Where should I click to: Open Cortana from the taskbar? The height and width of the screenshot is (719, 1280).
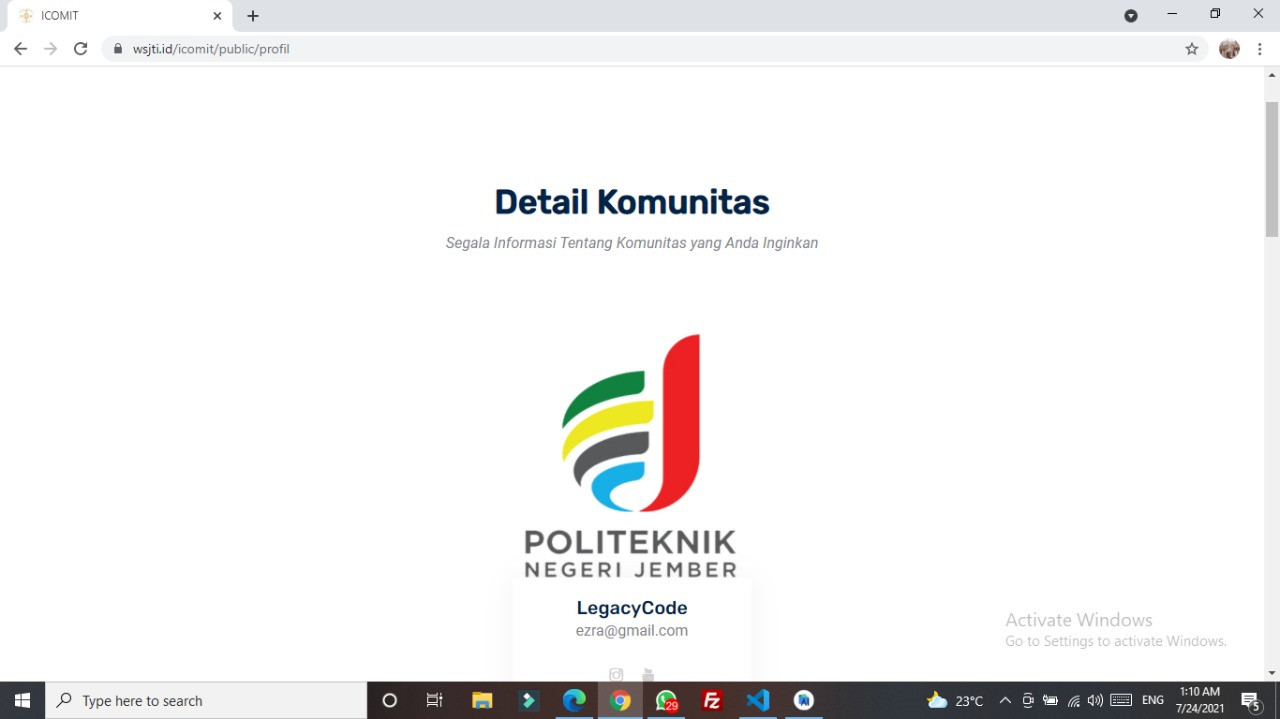click(x=390, y=700)
